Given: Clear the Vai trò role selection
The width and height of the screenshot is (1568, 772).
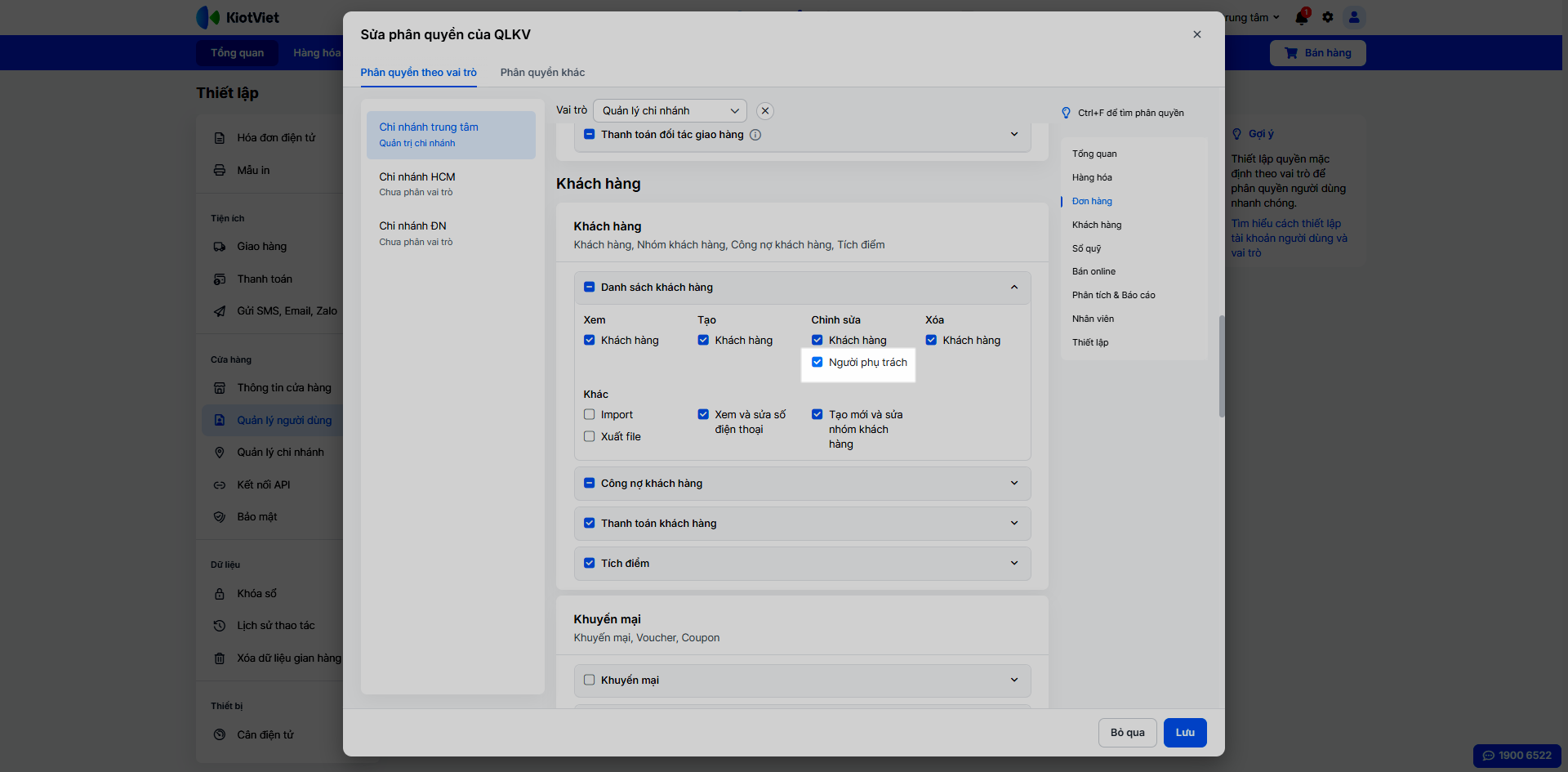Looking at the screenshot, I should (765, 111).
